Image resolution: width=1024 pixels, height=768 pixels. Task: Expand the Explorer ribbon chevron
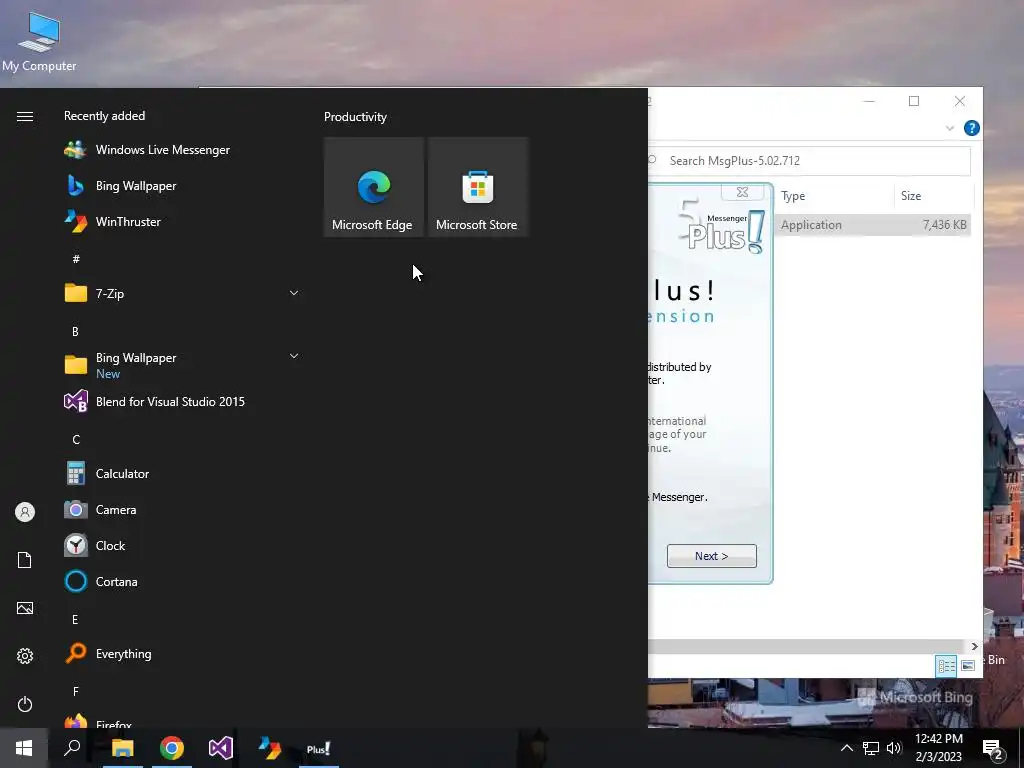click(950, 128)
